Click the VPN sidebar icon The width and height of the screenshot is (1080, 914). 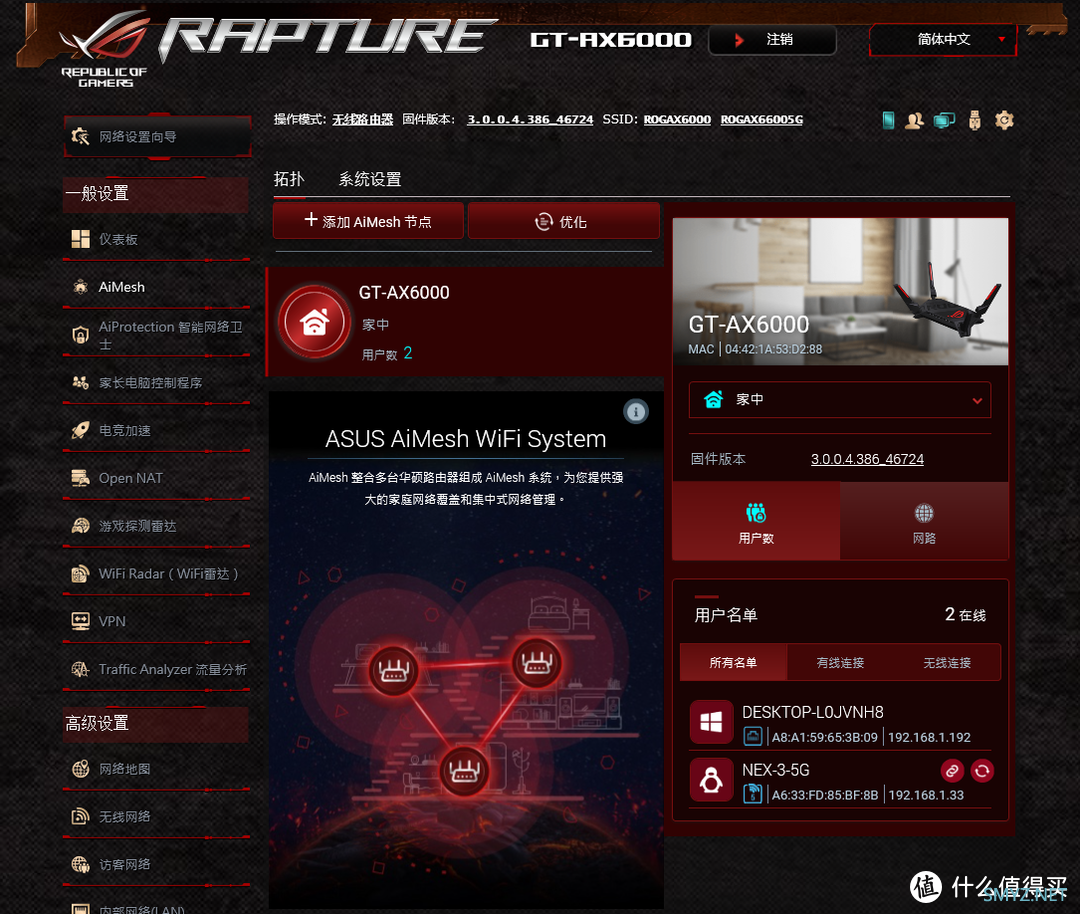click(81, 621)
